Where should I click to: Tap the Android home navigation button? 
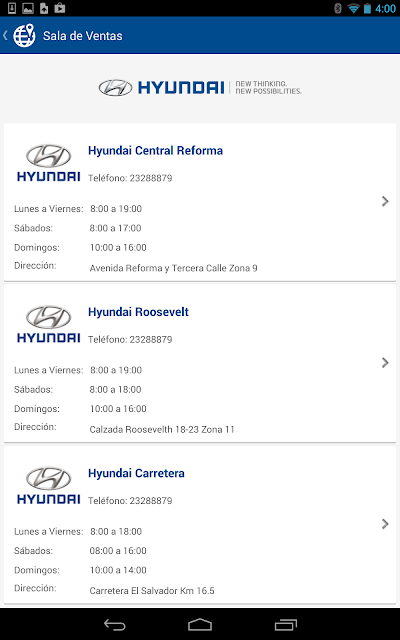coord(200,624)
